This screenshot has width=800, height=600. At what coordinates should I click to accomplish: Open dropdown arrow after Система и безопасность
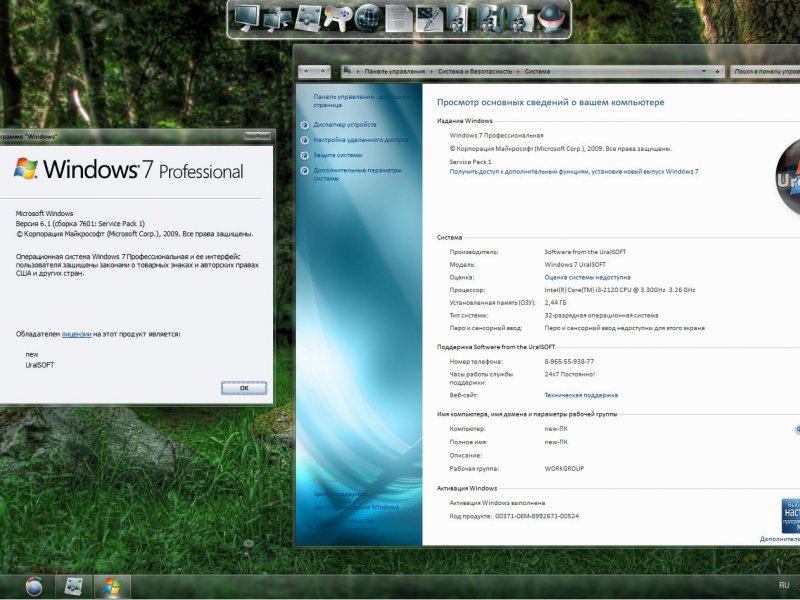point(518,72)
